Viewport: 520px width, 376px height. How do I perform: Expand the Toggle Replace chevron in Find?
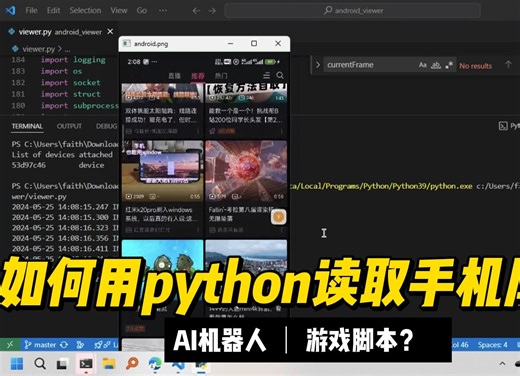tap(318, 65)
